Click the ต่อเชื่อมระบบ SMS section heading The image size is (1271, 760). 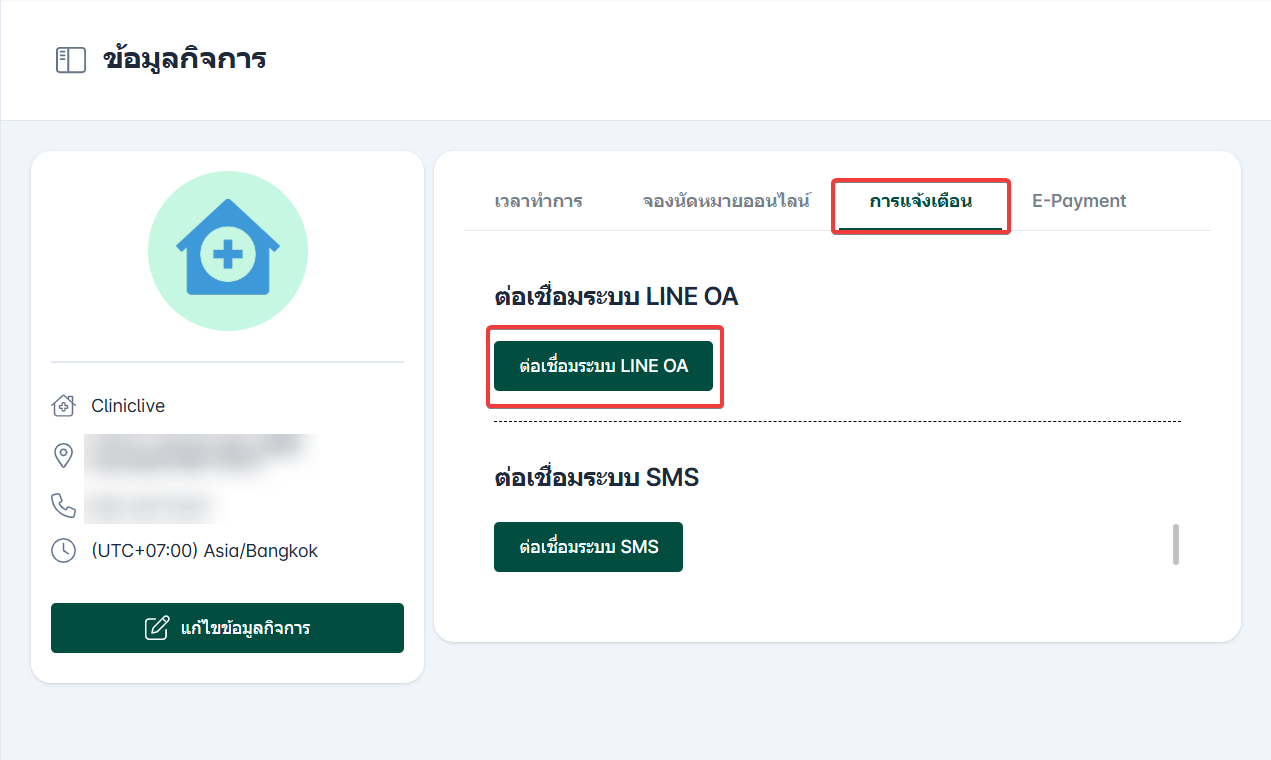(x=596, y=478)
